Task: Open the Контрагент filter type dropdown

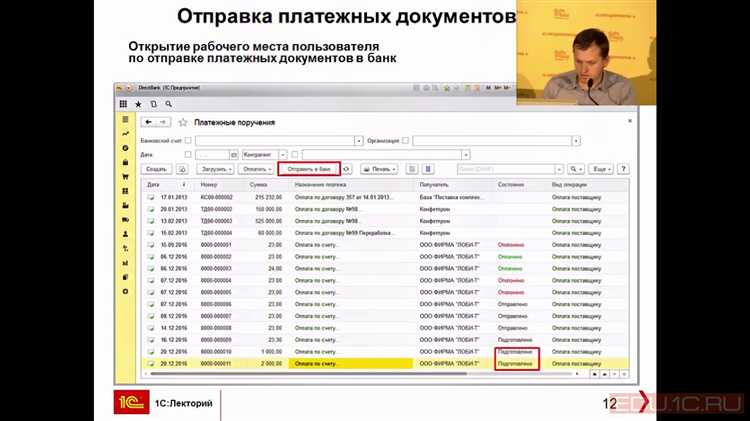Action: coord(283,155)
